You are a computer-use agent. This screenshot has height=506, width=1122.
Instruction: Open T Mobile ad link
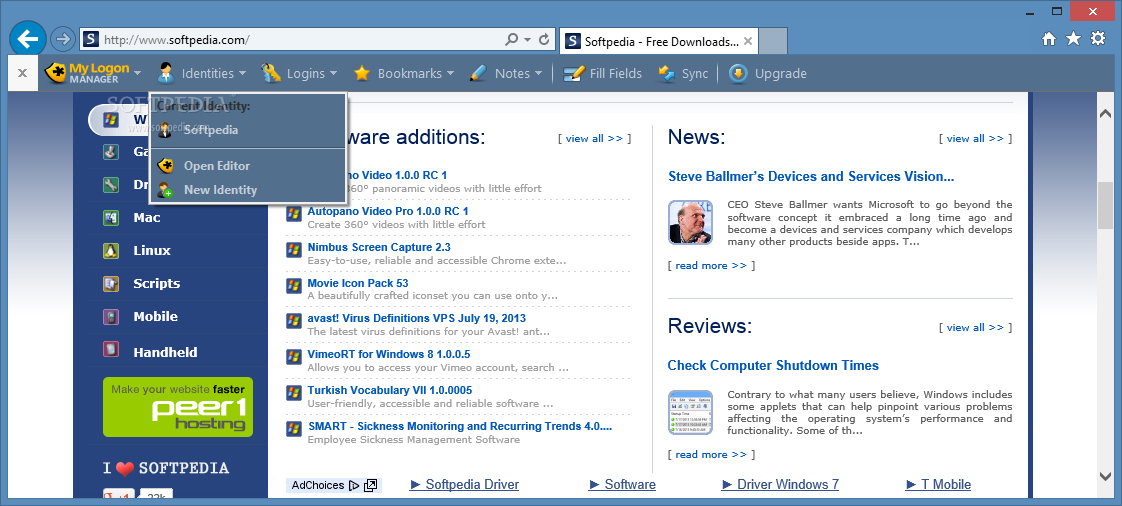coord(938,485)
